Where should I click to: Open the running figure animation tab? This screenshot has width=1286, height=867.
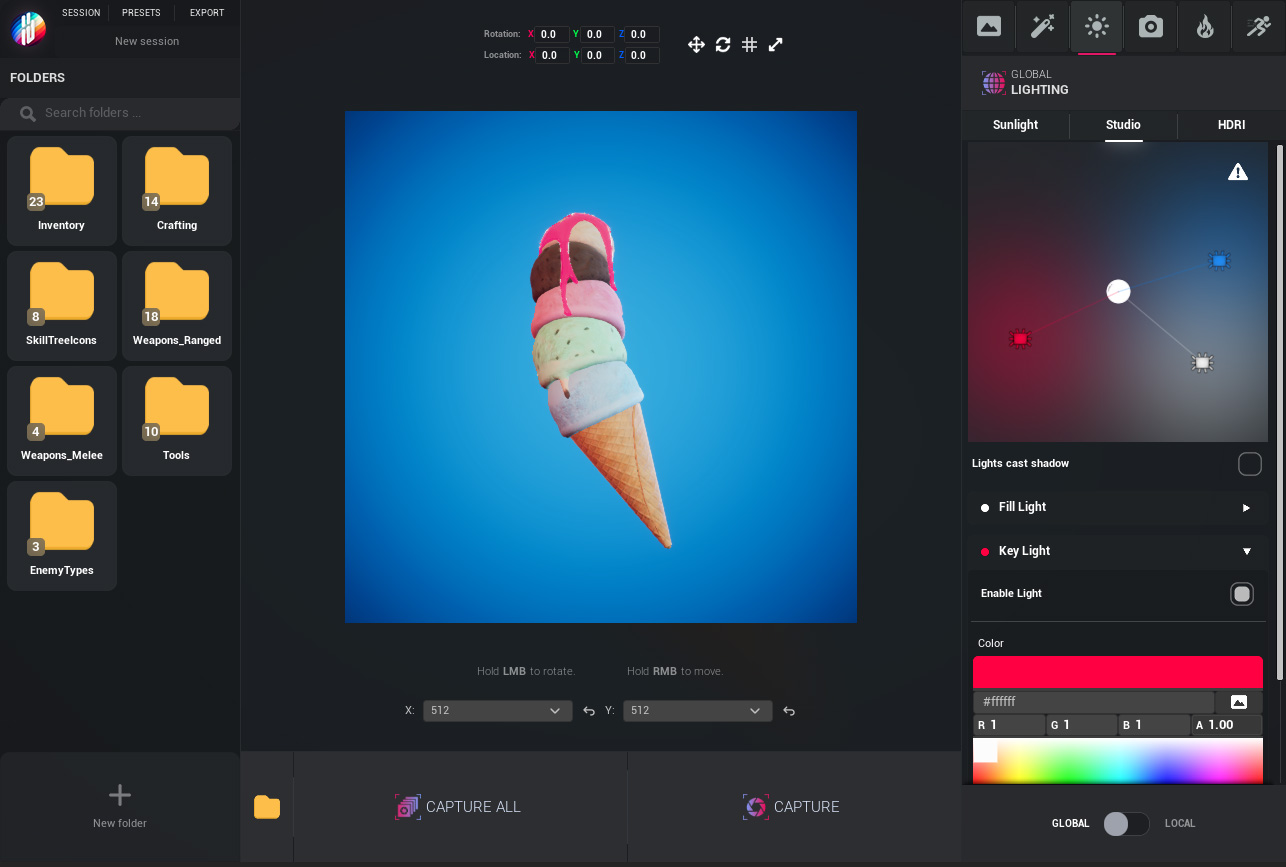(x=1259, y=27)
